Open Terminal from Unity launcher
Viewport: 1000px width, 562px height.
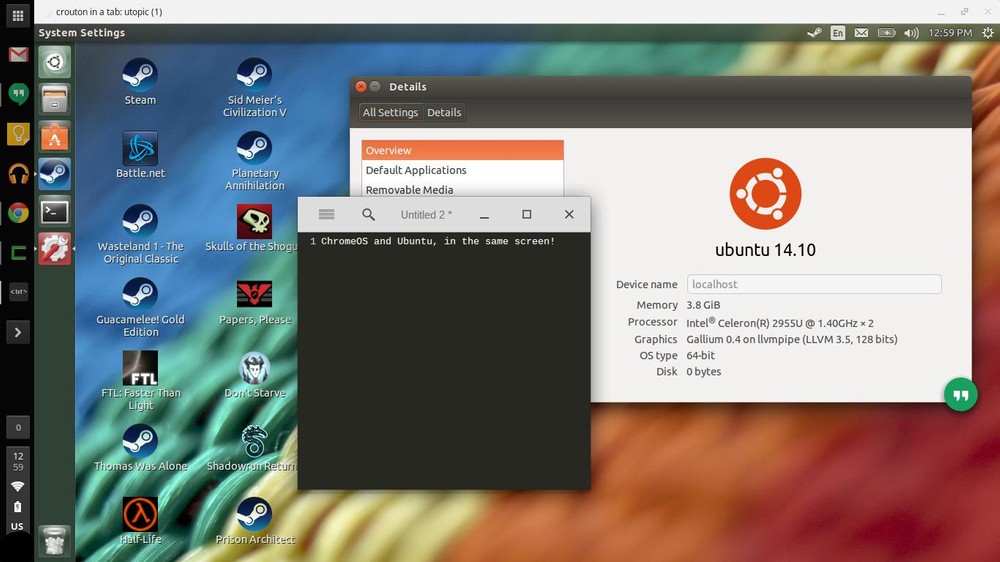point(54,211)
